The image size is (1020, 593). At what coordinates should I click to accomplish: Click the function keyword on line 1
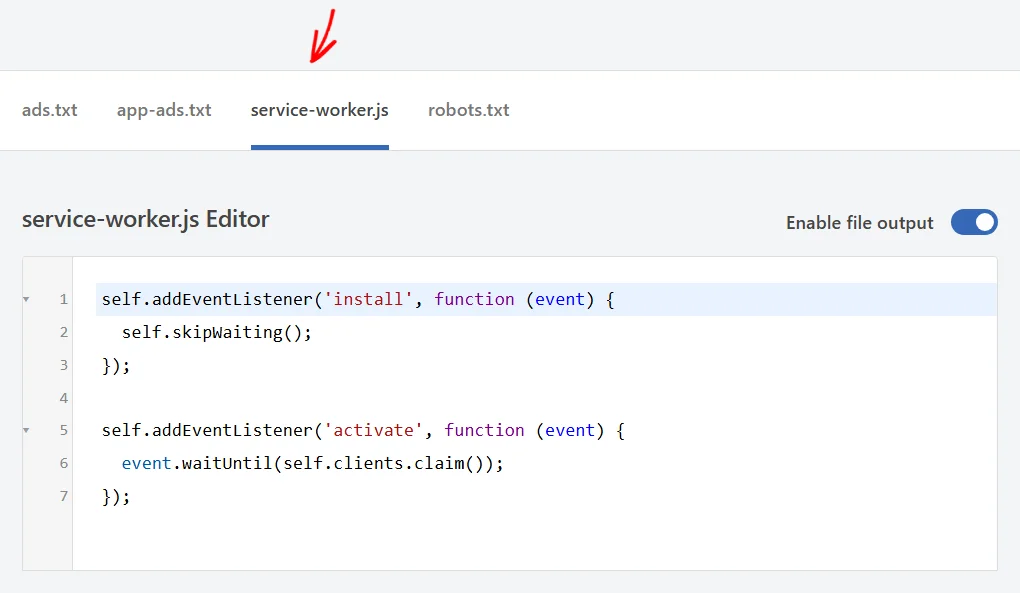tap(474, 299)
